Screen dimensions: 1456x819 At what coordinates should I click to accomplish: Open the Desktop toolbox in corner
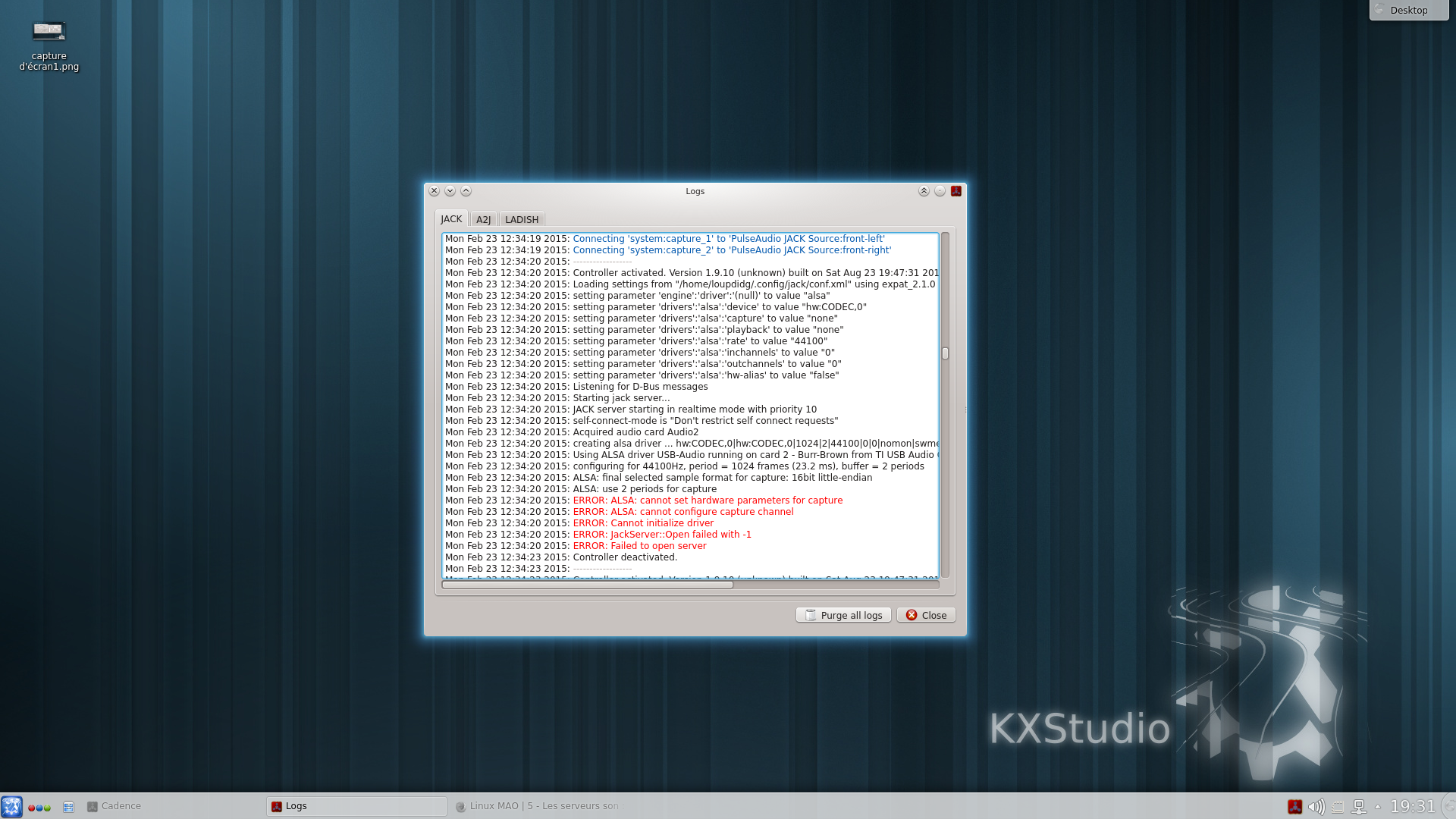pyautogui.click(x=1408, y=10)
